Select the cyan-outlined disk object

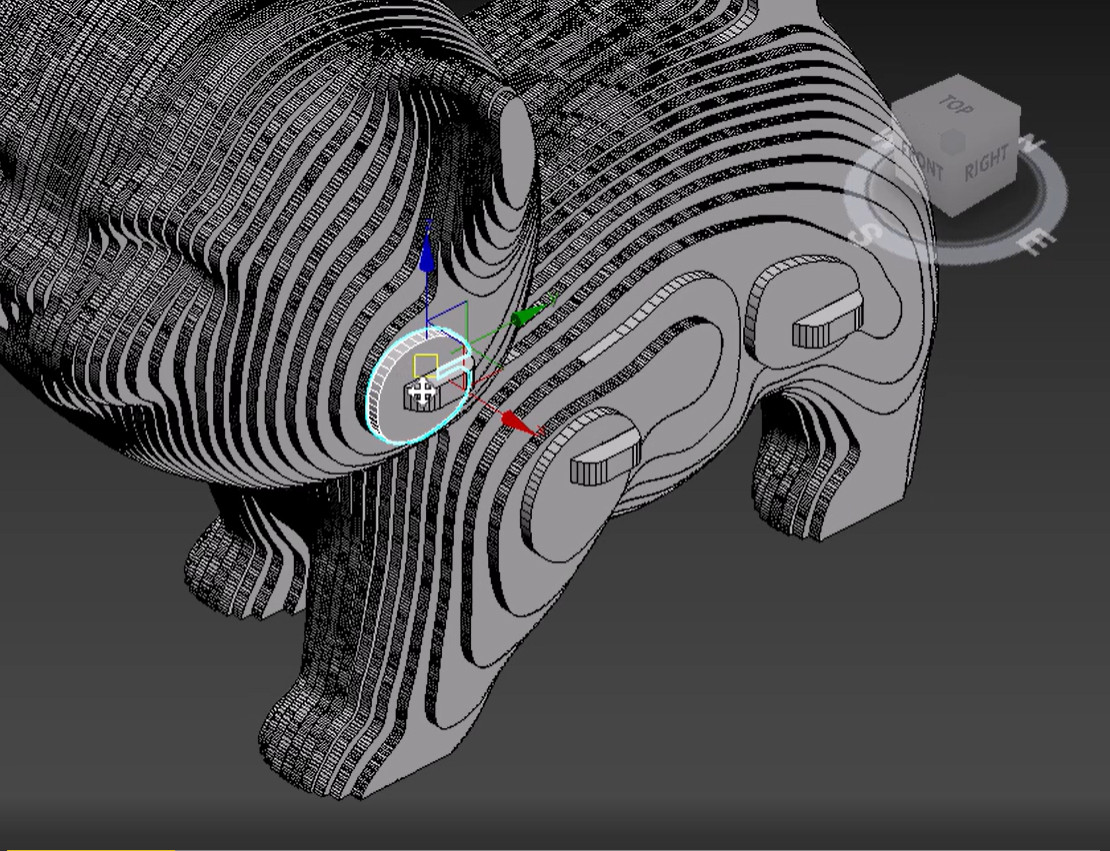pos(418,386)
